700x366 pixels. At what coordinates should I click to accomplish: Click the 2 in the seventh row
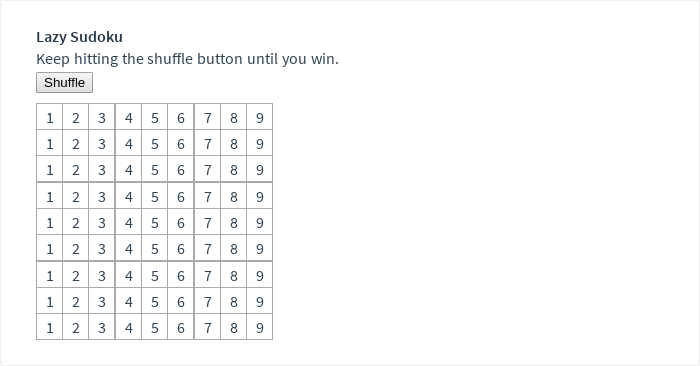(76, 274)
